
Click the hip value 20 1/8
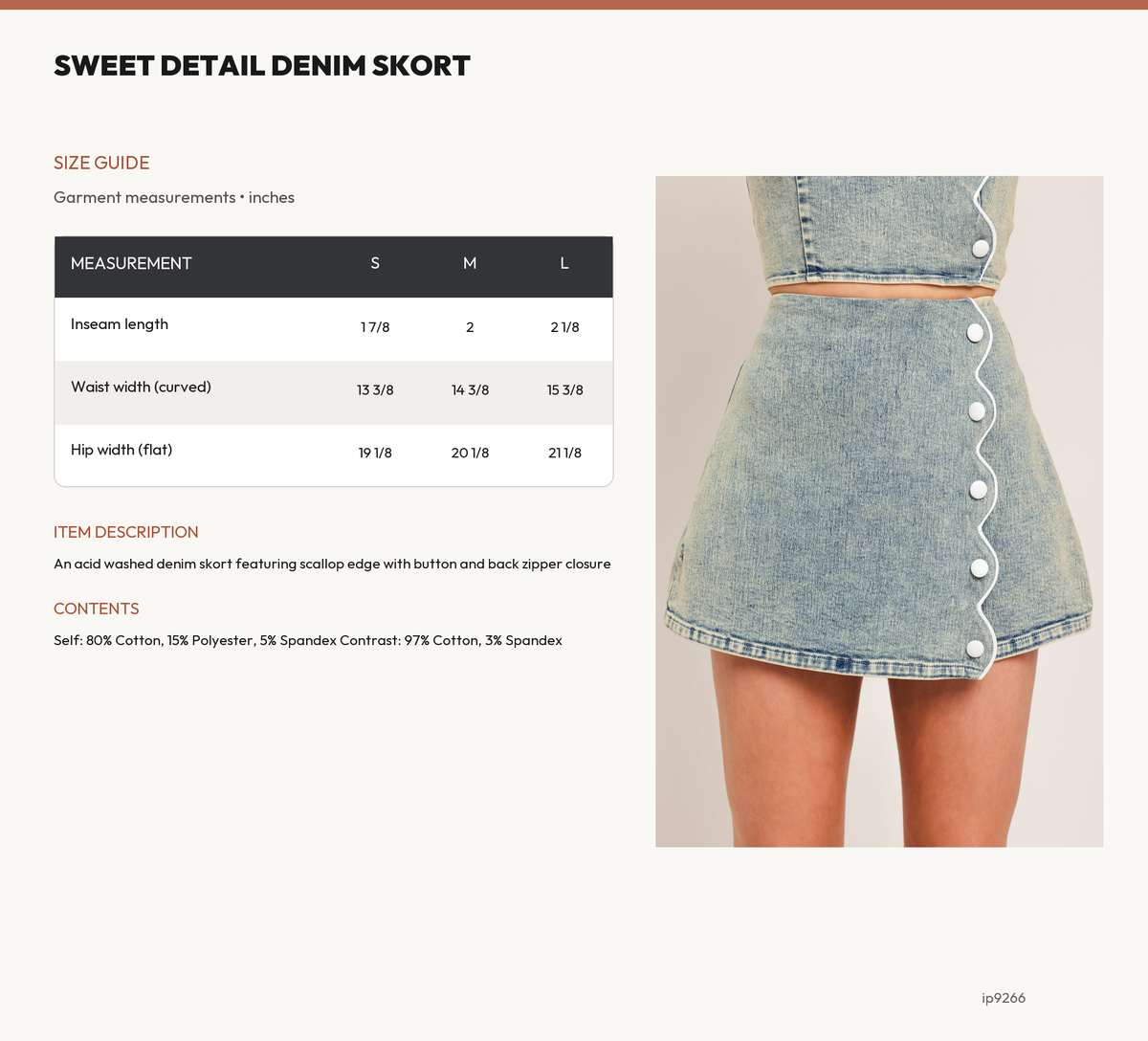tap(470, 454)
